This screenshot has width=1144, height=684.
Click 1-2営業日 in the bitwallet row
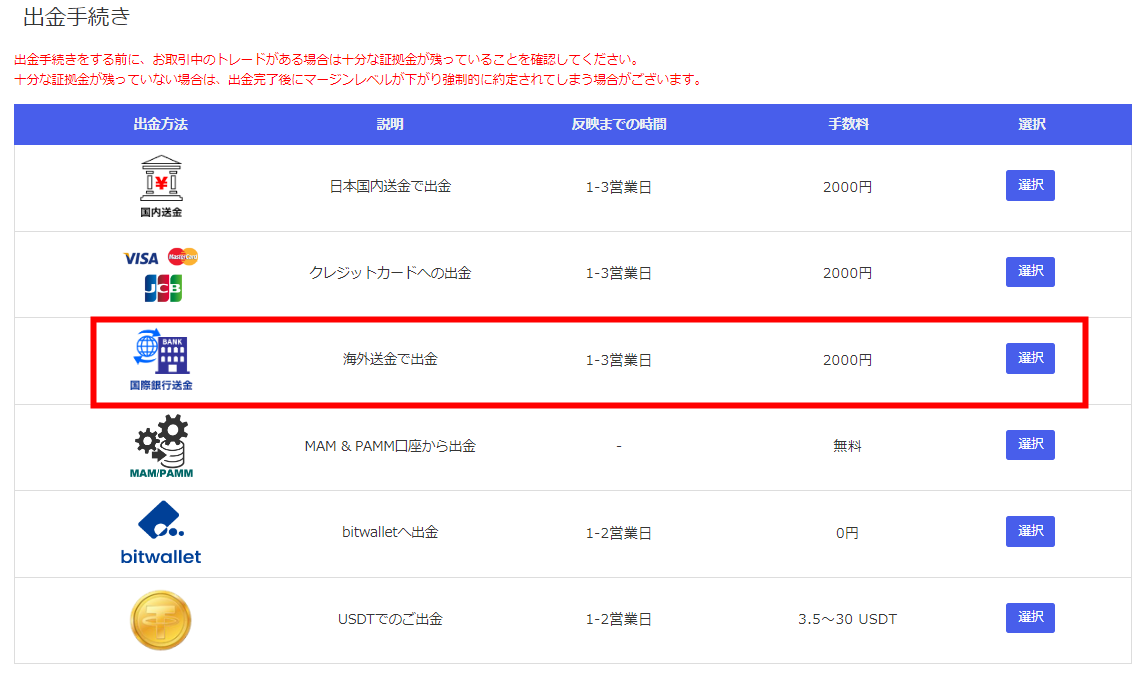tap(619, 533)
